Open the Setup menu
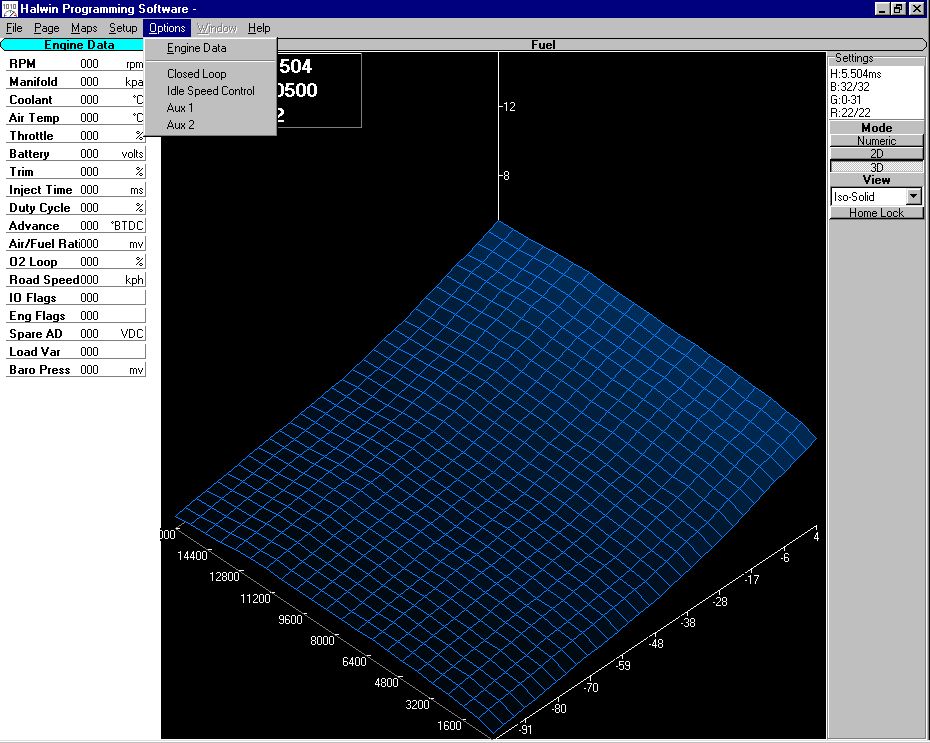 pyautogui.click(x=123, y=28)
